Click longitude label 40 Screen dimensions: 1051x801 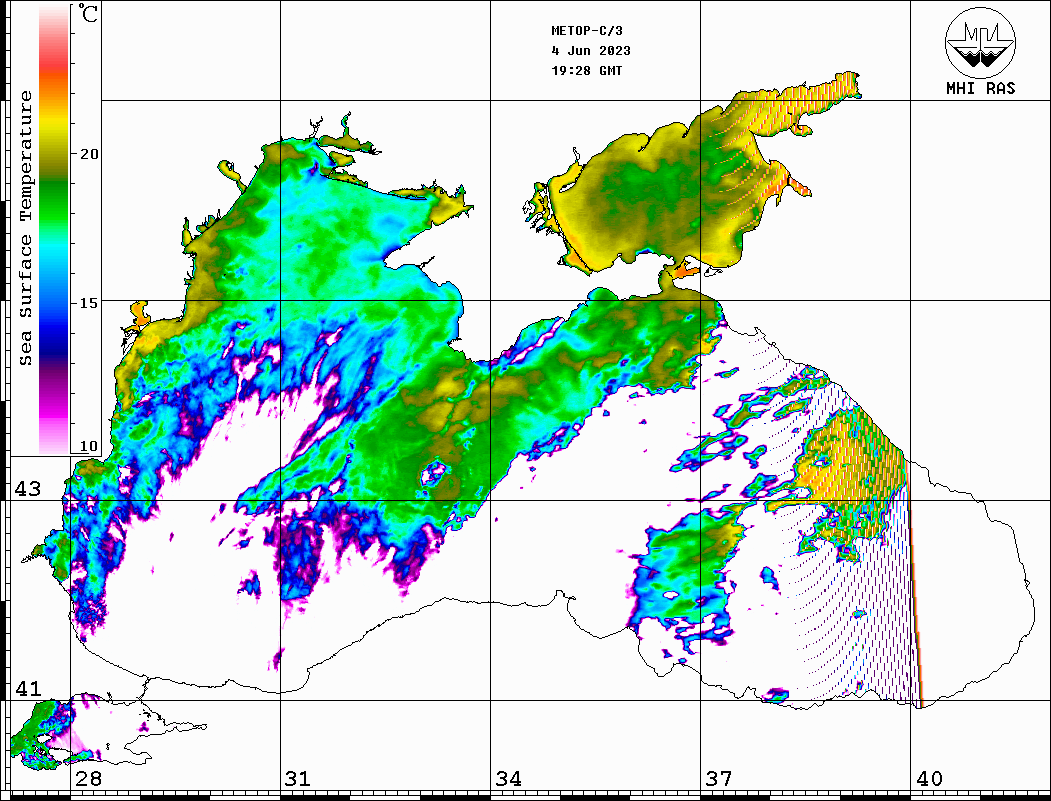[929, 778]
